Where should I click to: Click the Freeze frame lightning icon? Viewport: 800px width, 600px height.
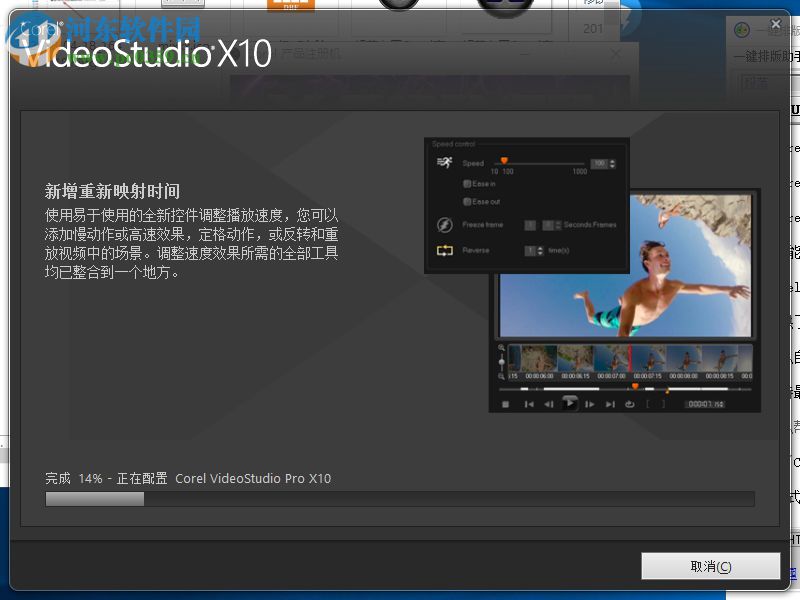445,224
